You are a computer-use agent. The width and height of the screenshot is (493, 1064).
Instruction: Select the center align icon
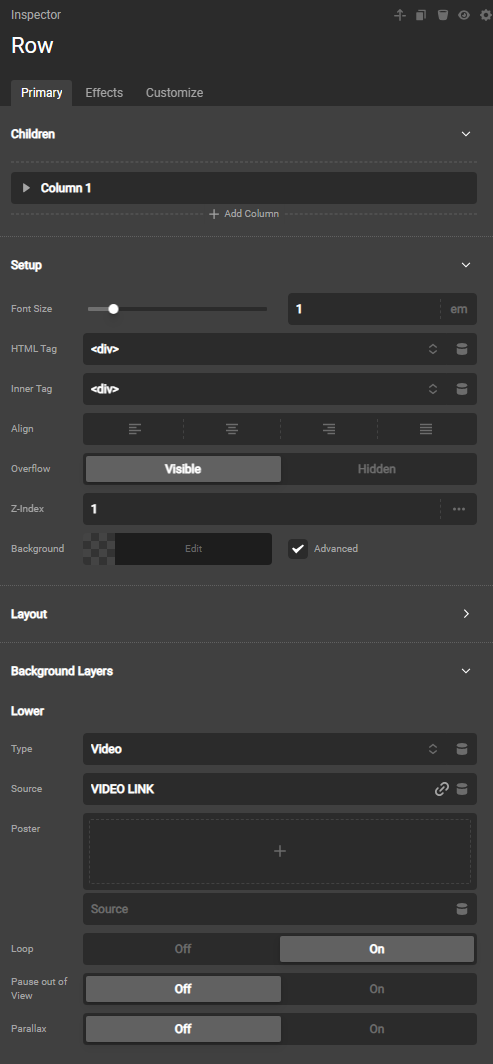232,429
